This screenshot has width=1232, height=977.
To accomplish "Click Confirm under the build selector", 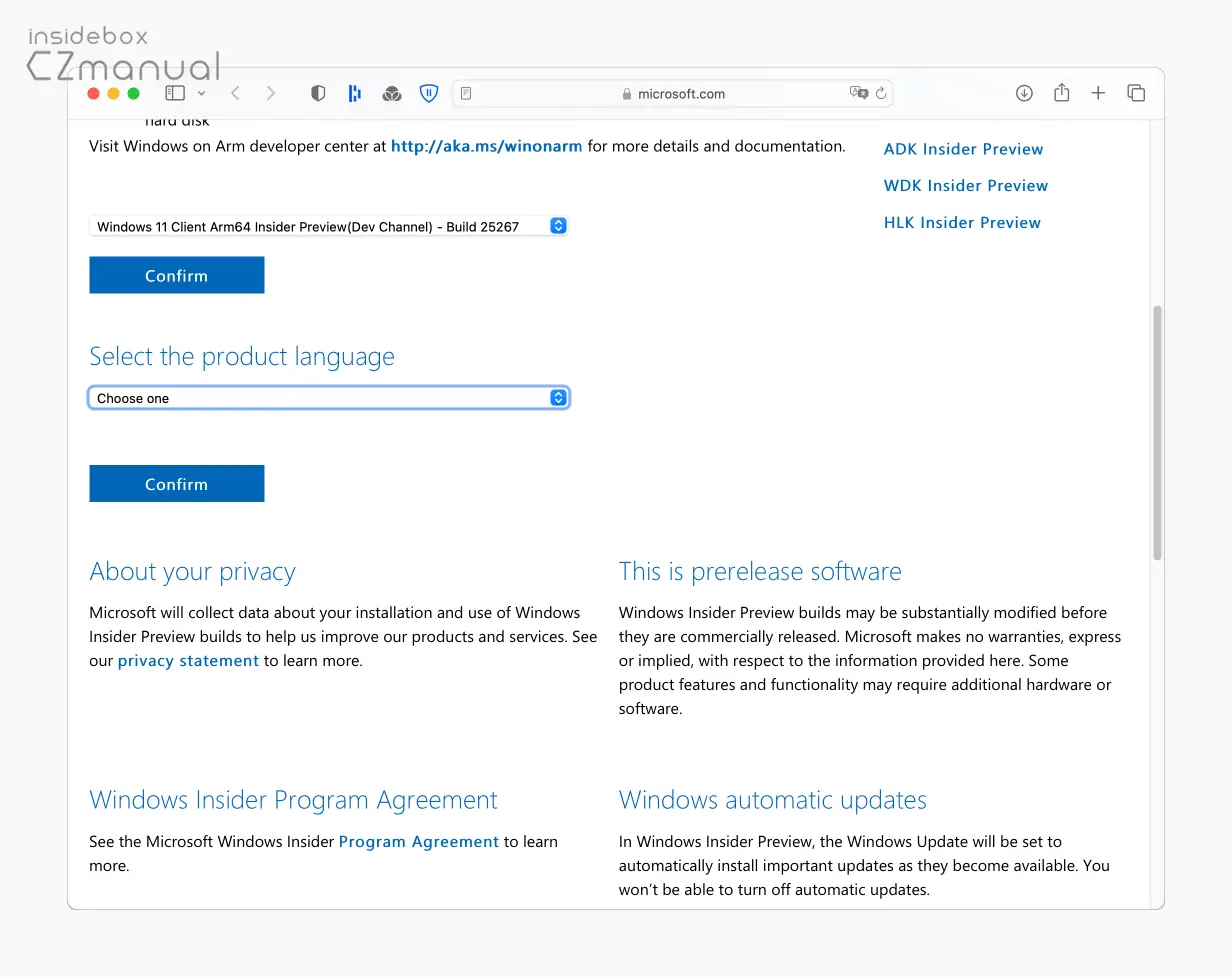I will 177,275.
